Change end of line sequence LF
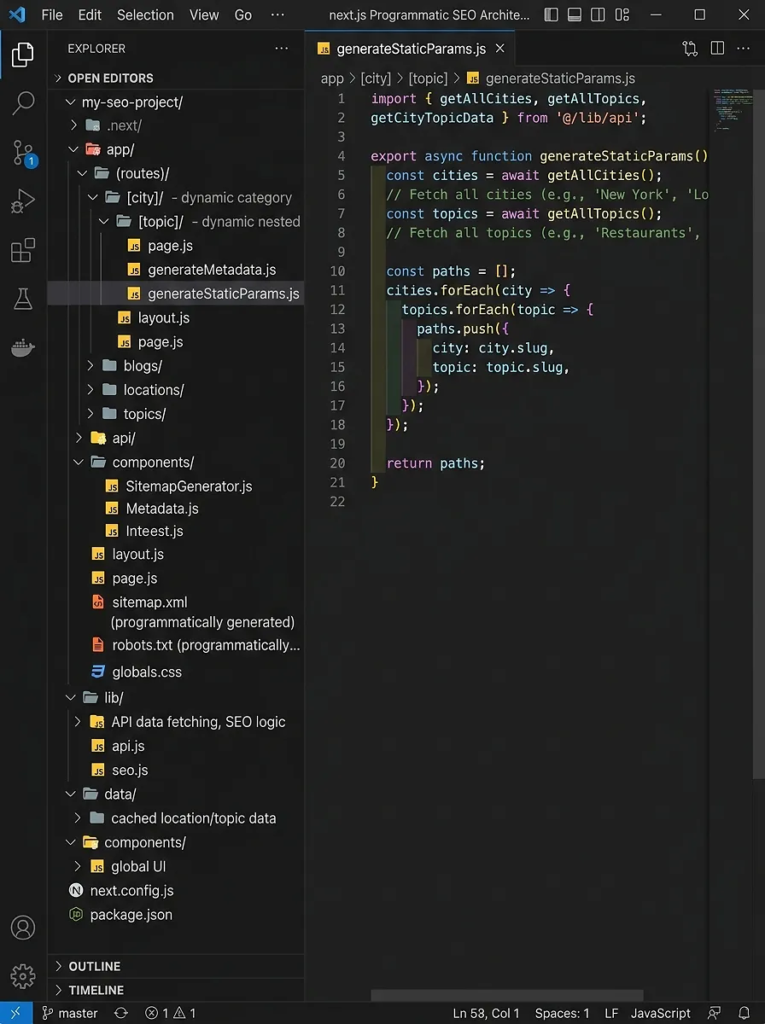This screenshot has width=765, height=1024. pos(611,1013)
